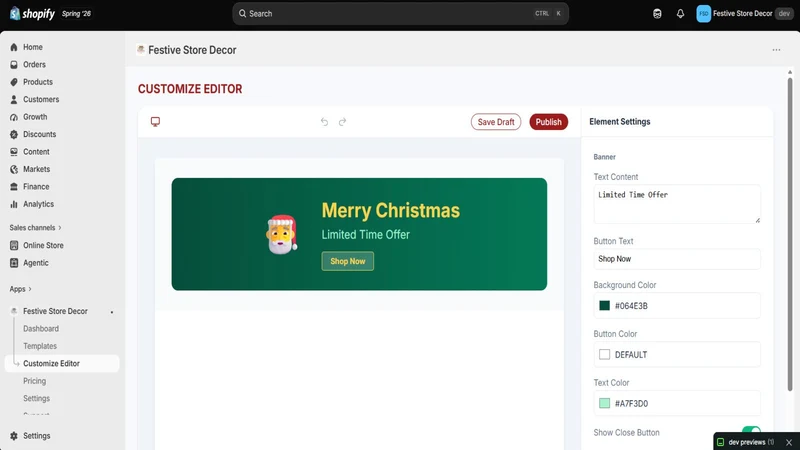
Task: Click the Settings gear icon at bottom
Action: pyautogui.click(x=14, y=436)
